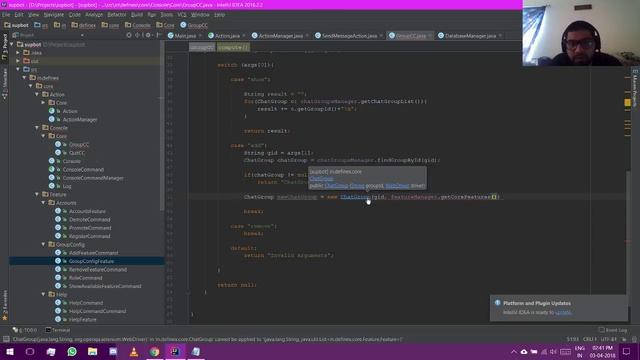
Task: Open the Favorites tool window side tab
Action: click(x=4, y=305)
